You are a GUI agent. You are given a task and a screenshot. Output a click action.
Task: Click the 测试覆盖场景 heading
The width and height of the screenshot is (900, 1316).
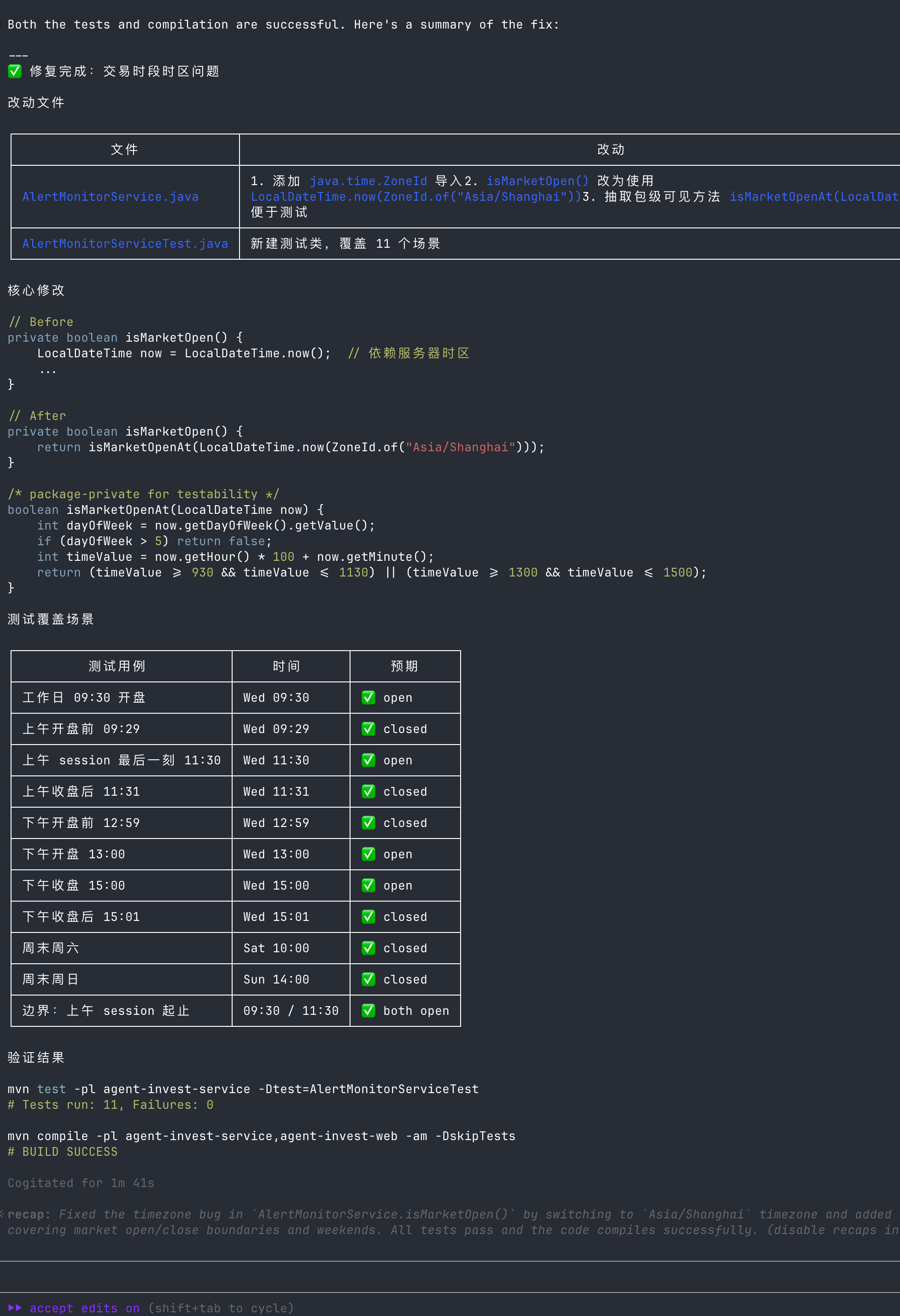click(x=51, y=619)
